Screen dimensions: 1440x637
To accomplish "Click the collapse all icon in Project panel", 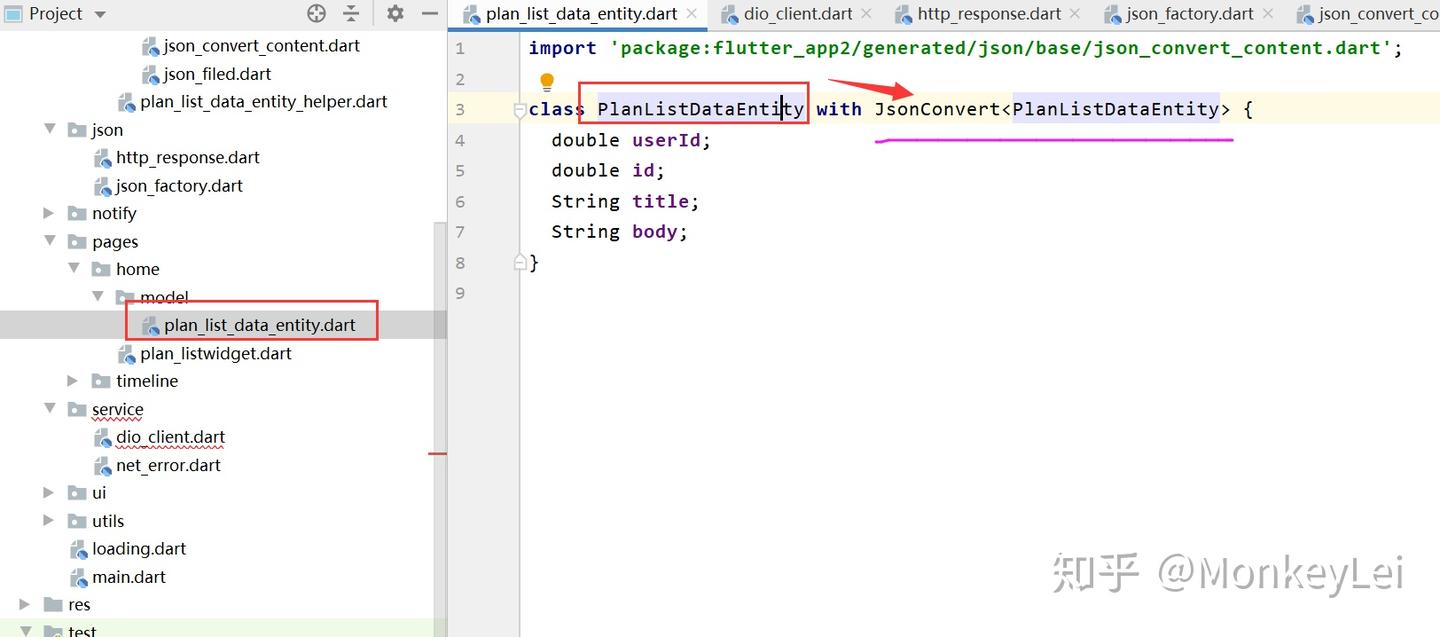I will (x=351, y=13).
